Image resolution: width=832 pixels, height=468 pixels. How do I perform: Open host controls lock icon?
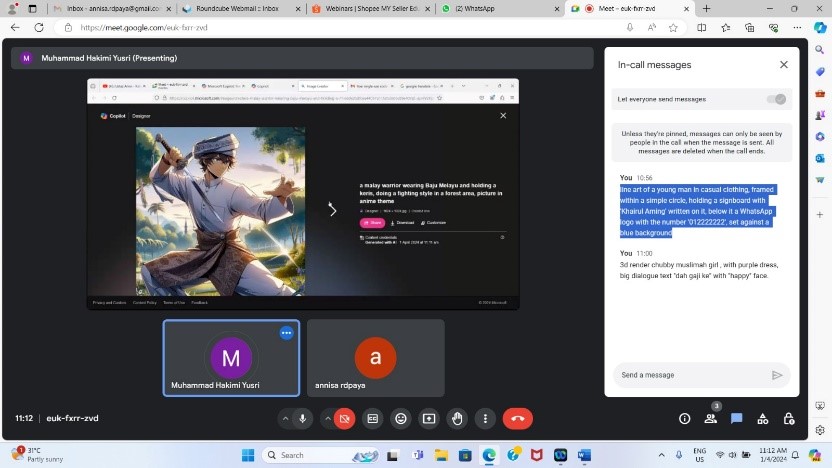[788, 419]
